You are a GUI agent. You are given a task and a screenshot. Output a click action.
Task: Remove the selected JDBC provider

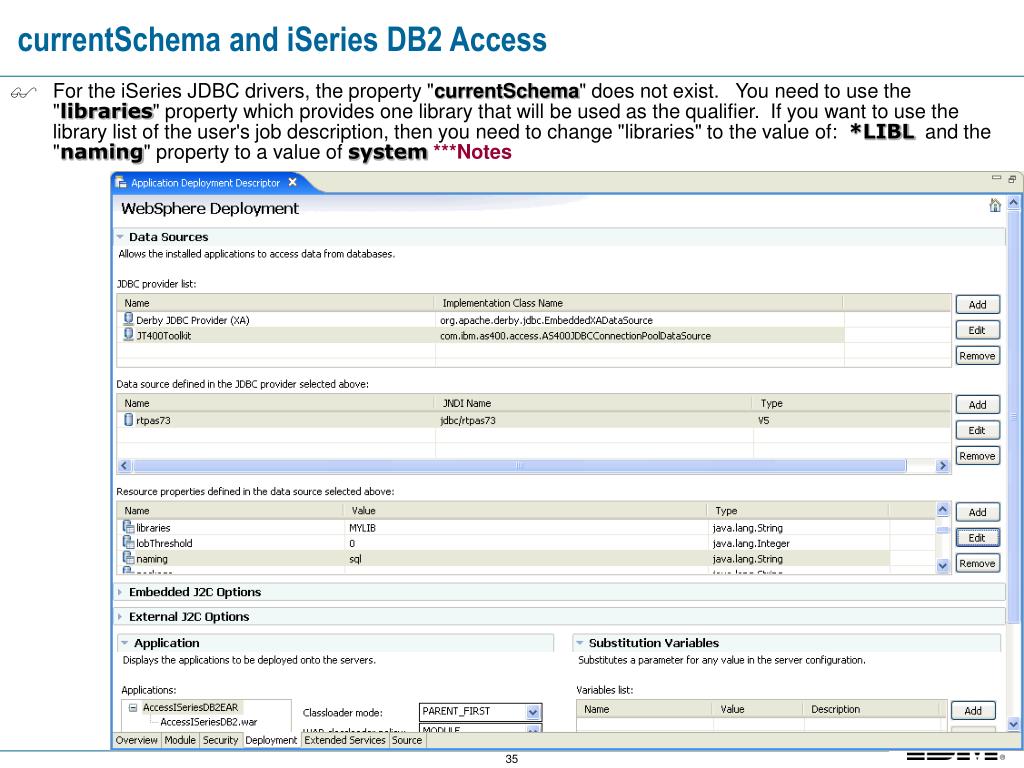978,356
